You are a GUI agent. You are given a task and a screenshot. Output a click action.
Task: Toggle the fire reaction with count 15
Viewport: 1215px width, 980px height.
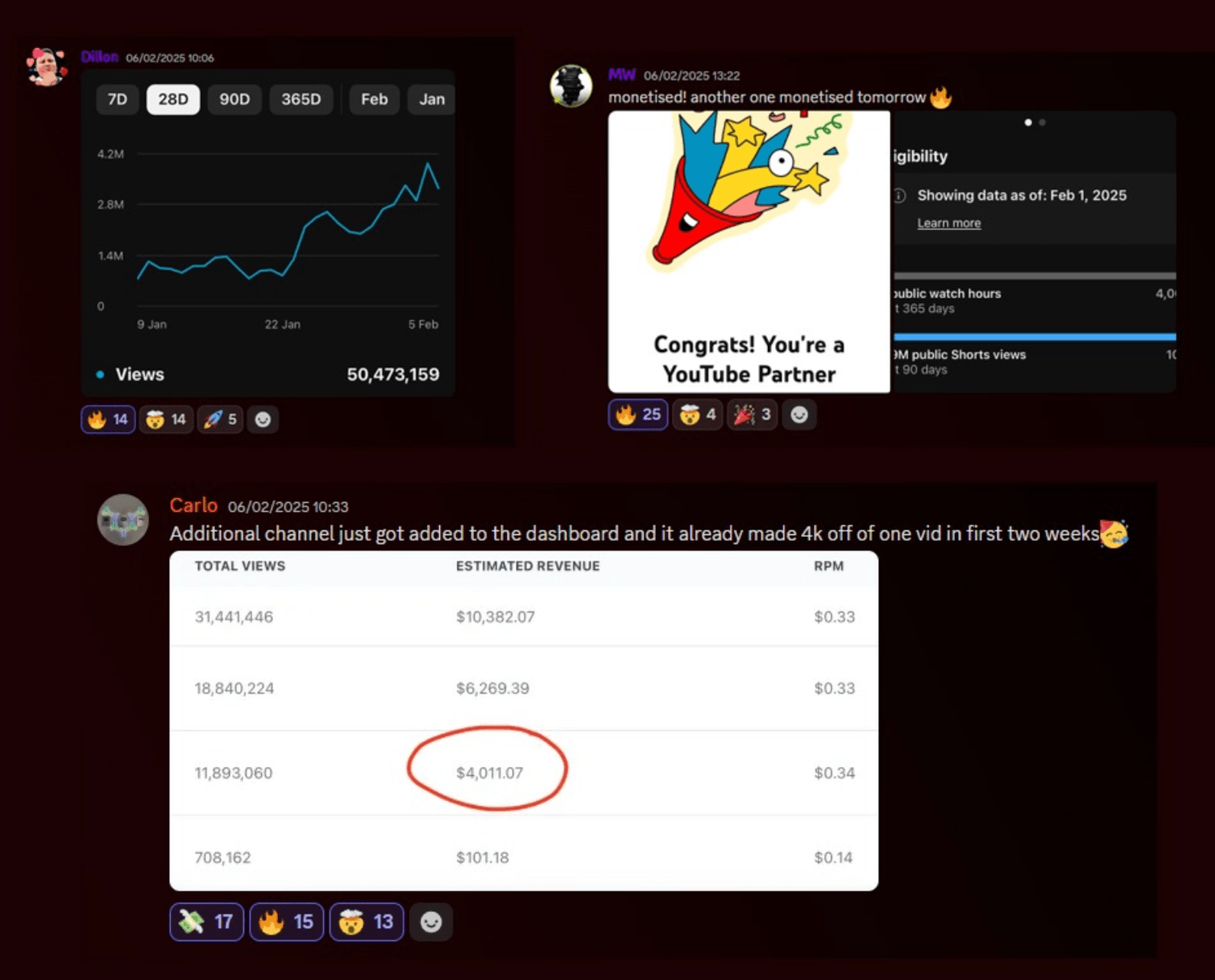(x=287, y=922)
